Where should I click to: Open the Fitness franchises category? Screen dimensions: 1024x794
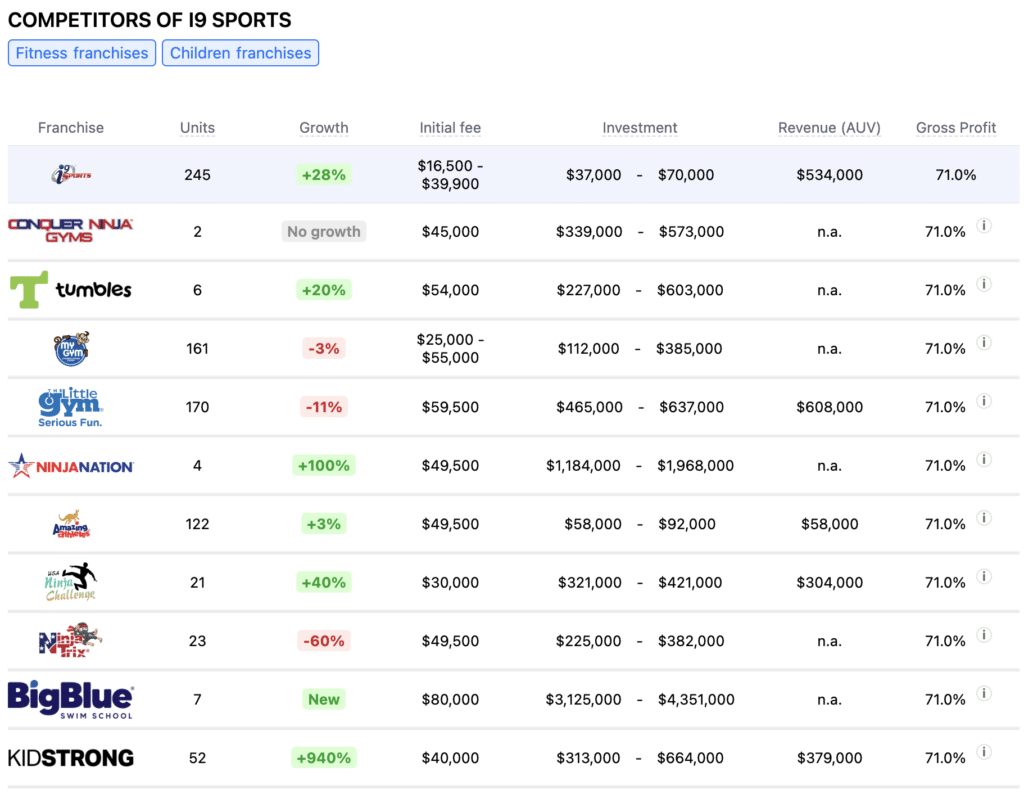coord(82,53)
